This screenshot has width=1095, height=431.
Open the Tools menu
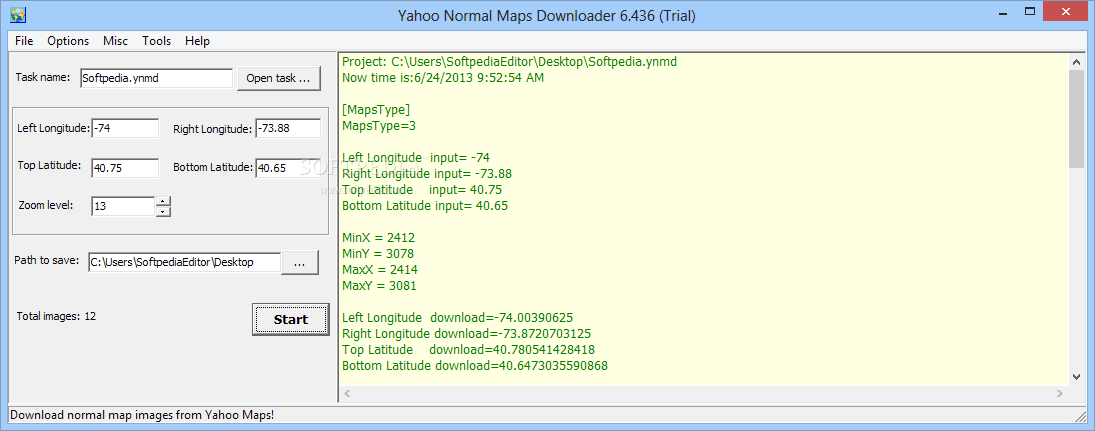(x=156, y=41)
